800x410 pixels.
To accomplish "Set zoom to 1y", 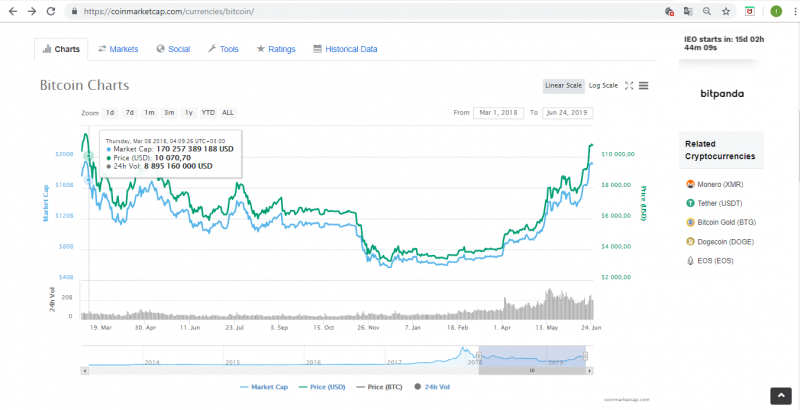I will coord(188,113).
